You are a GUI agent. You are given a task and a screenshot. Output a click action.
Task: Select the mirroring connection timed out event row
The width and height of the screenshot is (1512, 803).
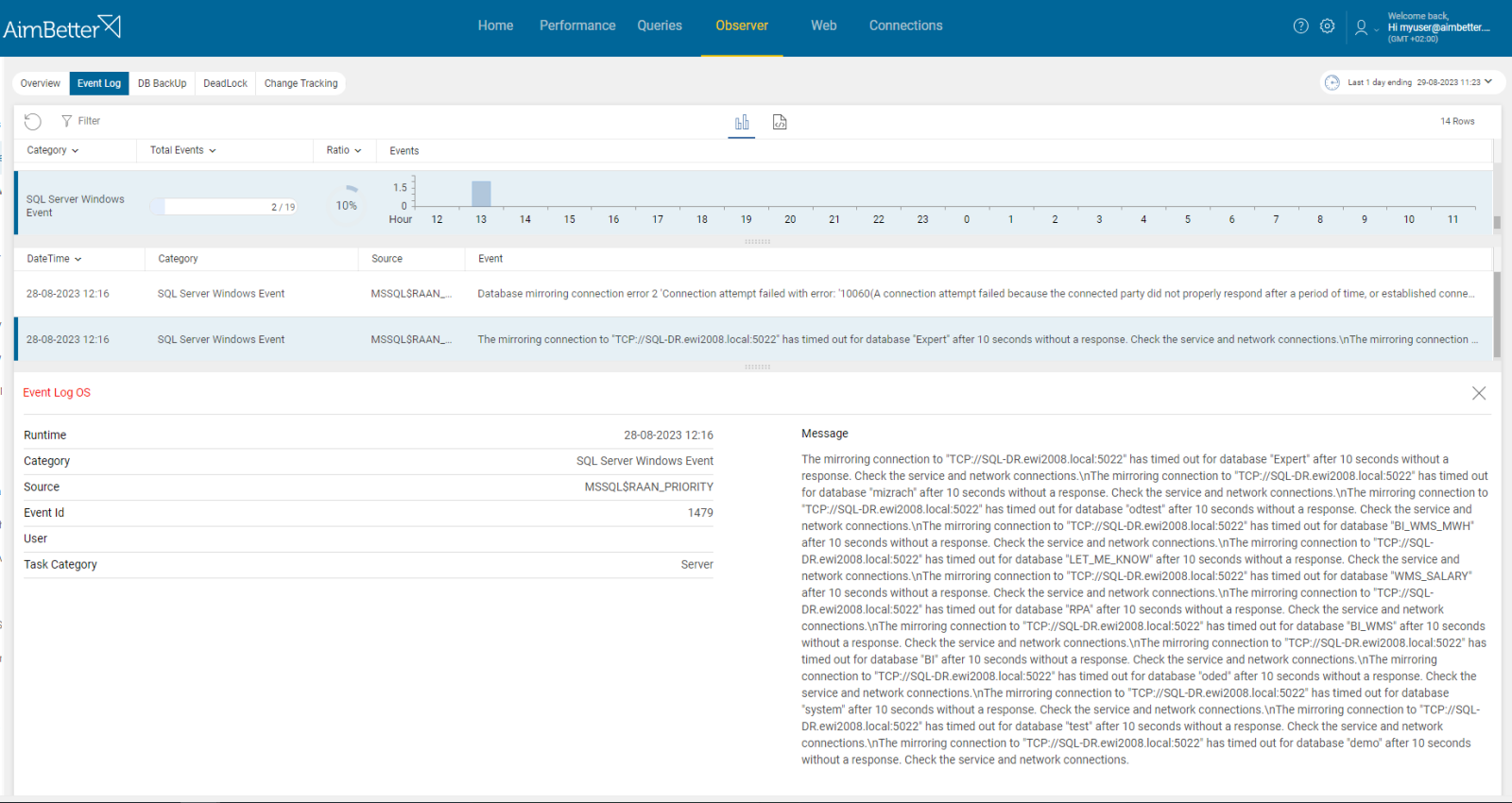[753, 339]
